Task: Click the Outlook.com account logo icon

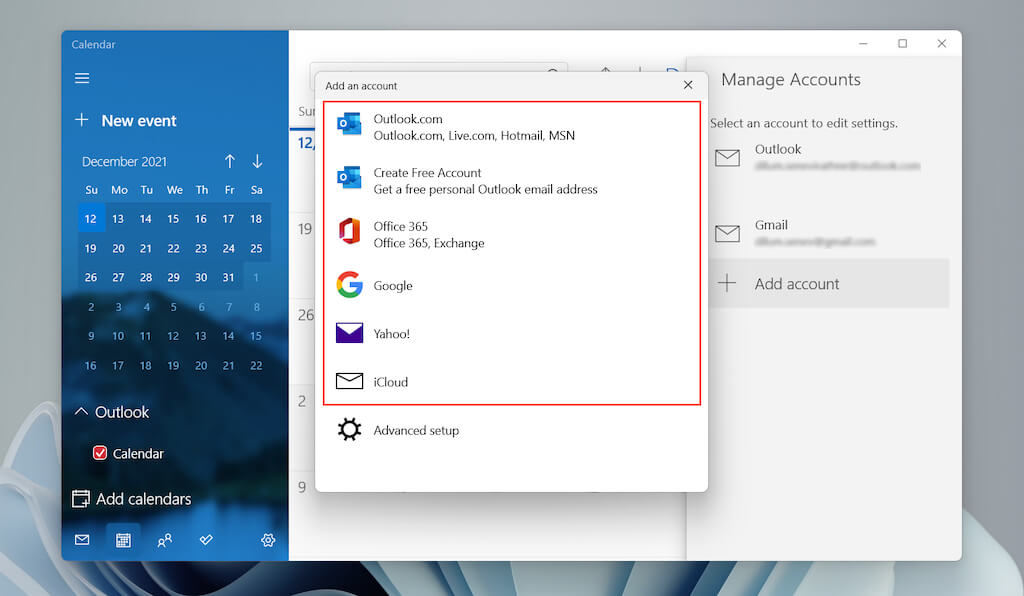Action: 349,123
